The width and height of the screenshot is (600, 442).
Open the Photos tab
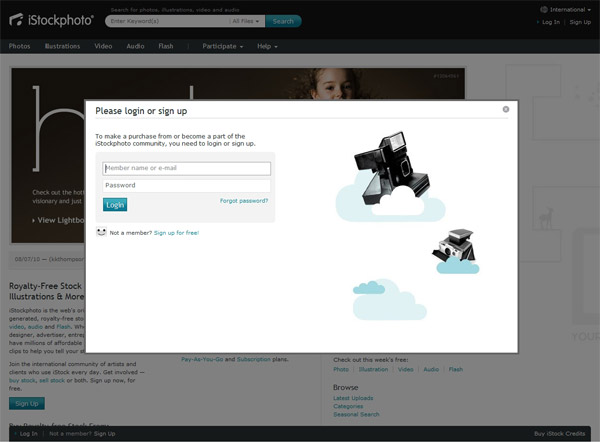coord(20,46)
